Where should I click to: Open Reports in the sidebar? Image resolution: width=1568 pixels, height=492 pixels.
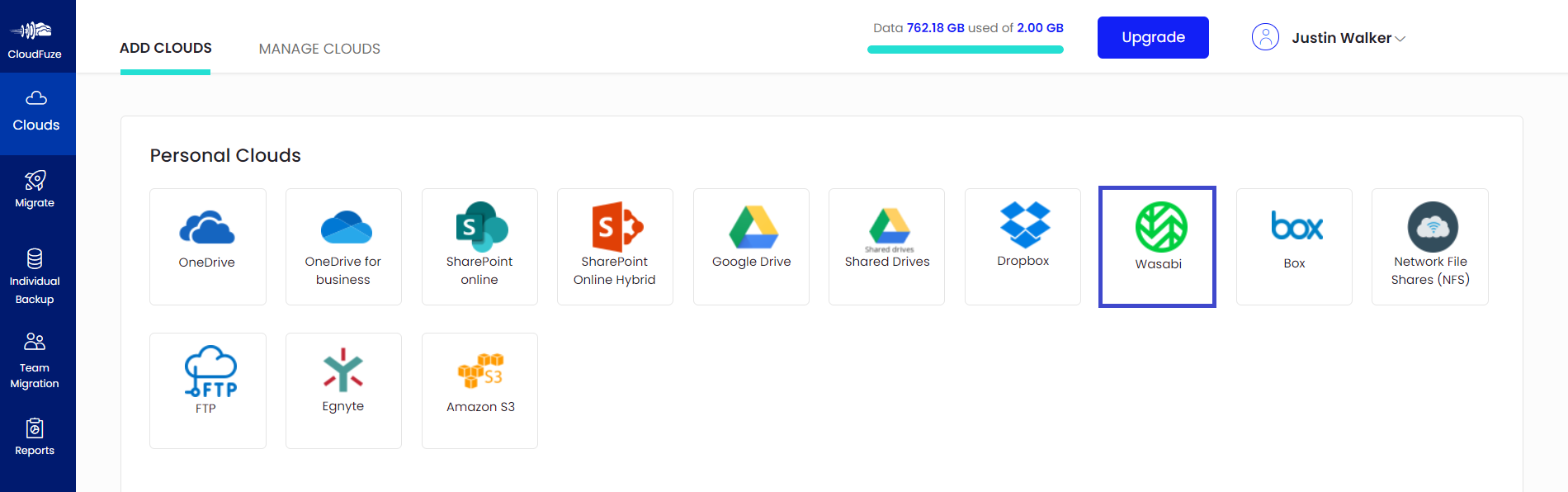[x=35, y=438]
